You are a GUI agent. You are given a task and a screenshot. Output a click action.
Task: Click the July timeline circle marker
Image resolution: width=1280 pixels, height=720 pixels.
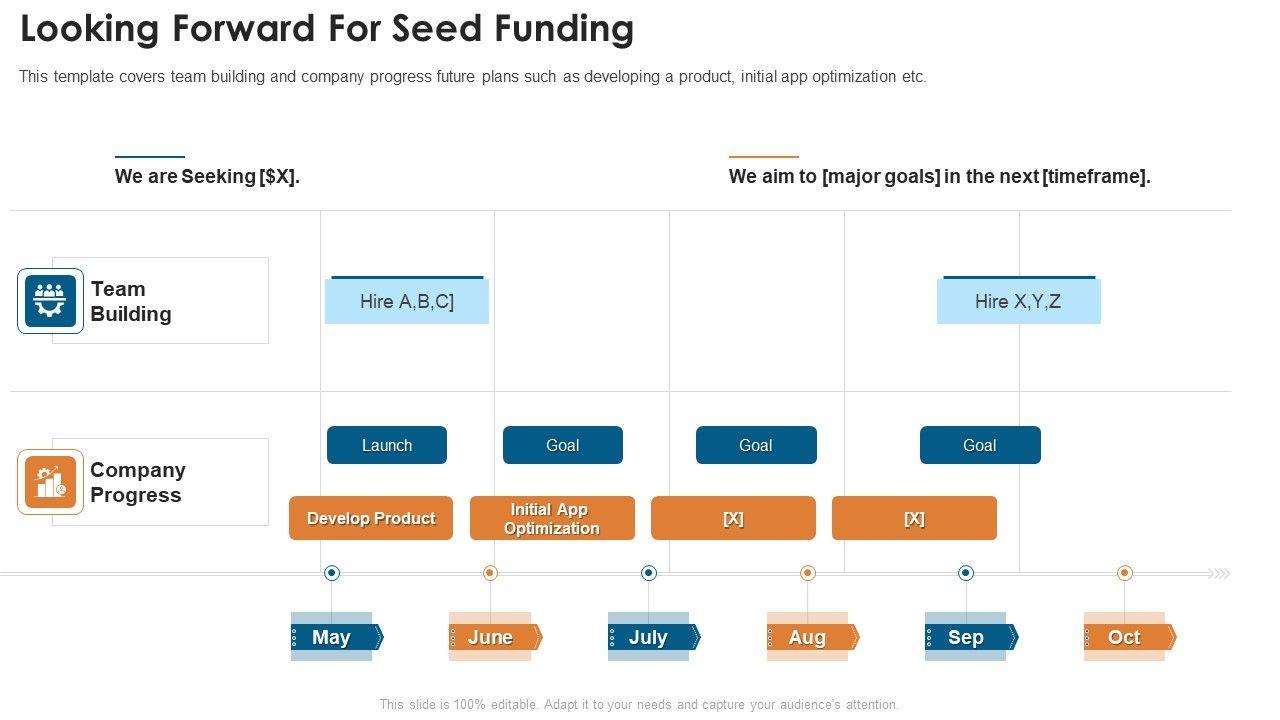click(x=649, y=573)
